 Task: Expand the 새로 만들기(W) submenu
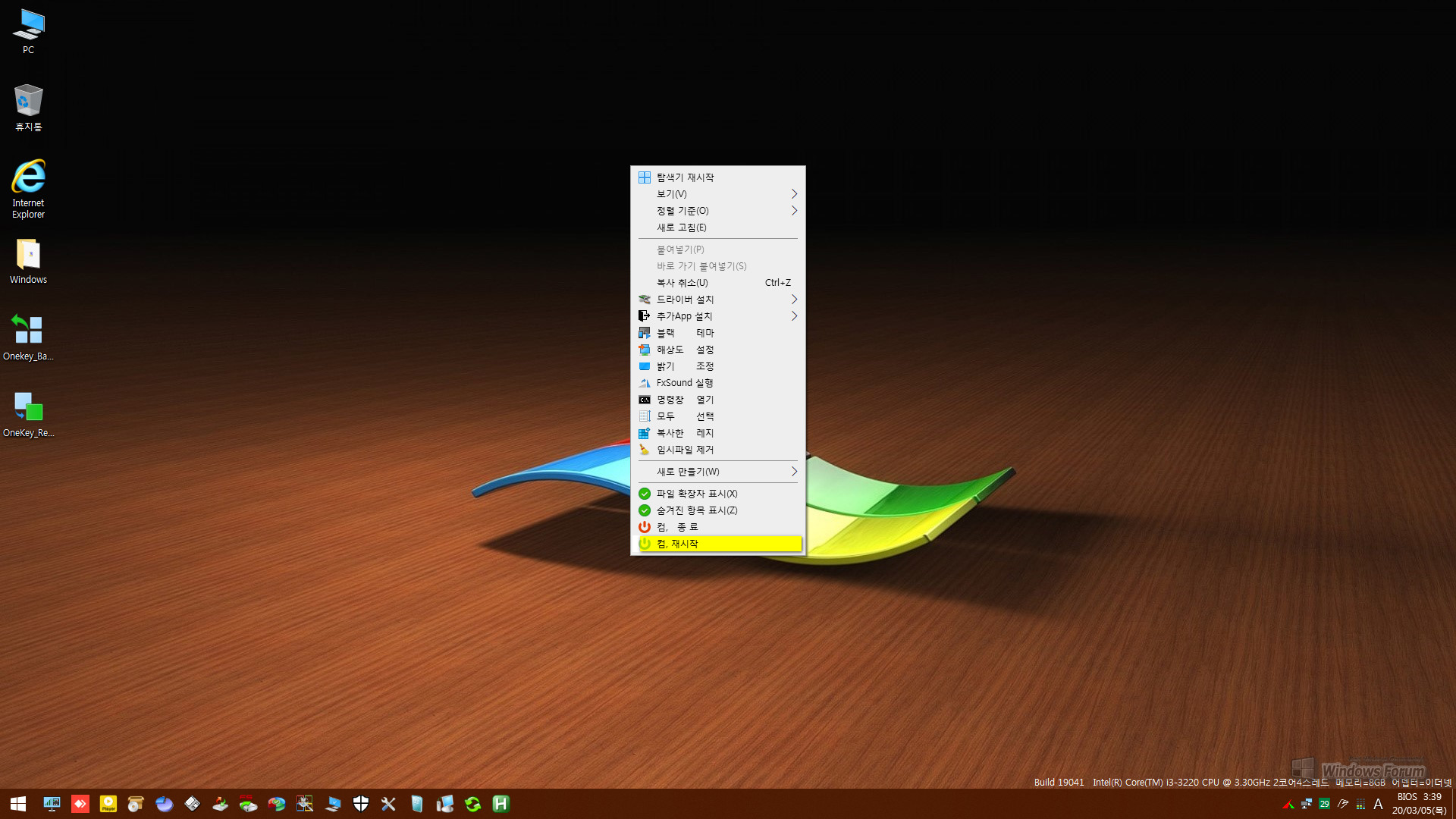717,472
